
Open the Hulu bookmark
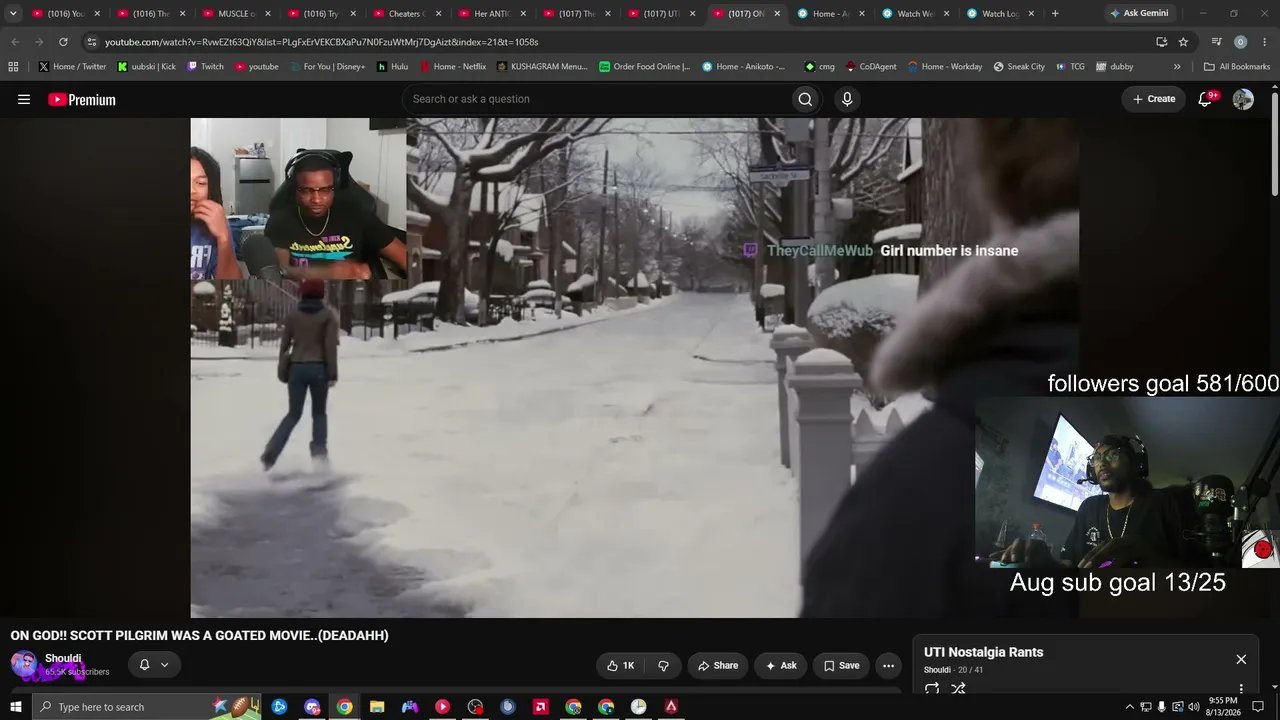[392, 67]
